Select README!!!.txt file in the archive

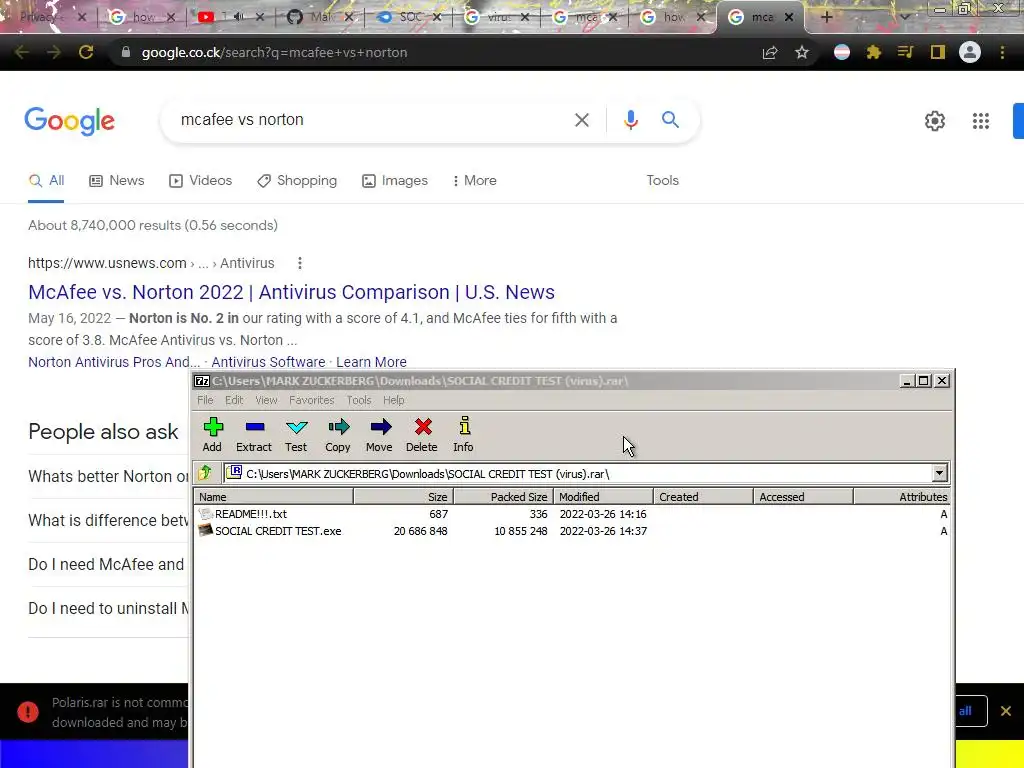[251, 514]
